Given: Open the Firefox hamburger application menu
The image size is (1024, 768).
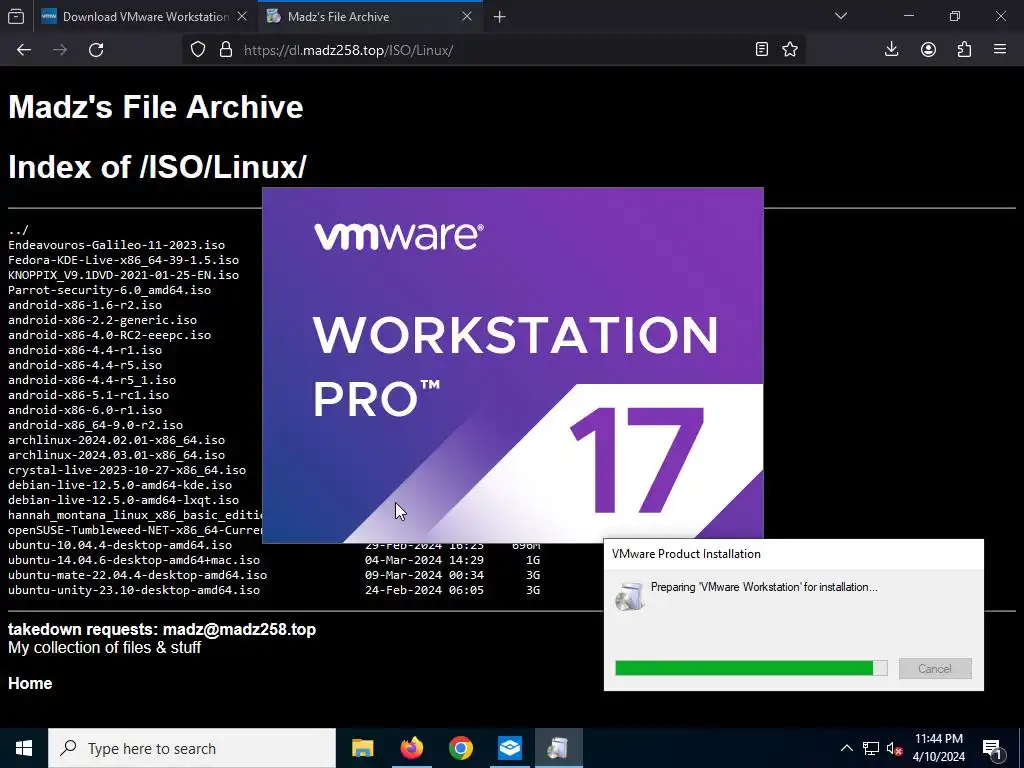Looking at the screenshot, I should 1000,49.
